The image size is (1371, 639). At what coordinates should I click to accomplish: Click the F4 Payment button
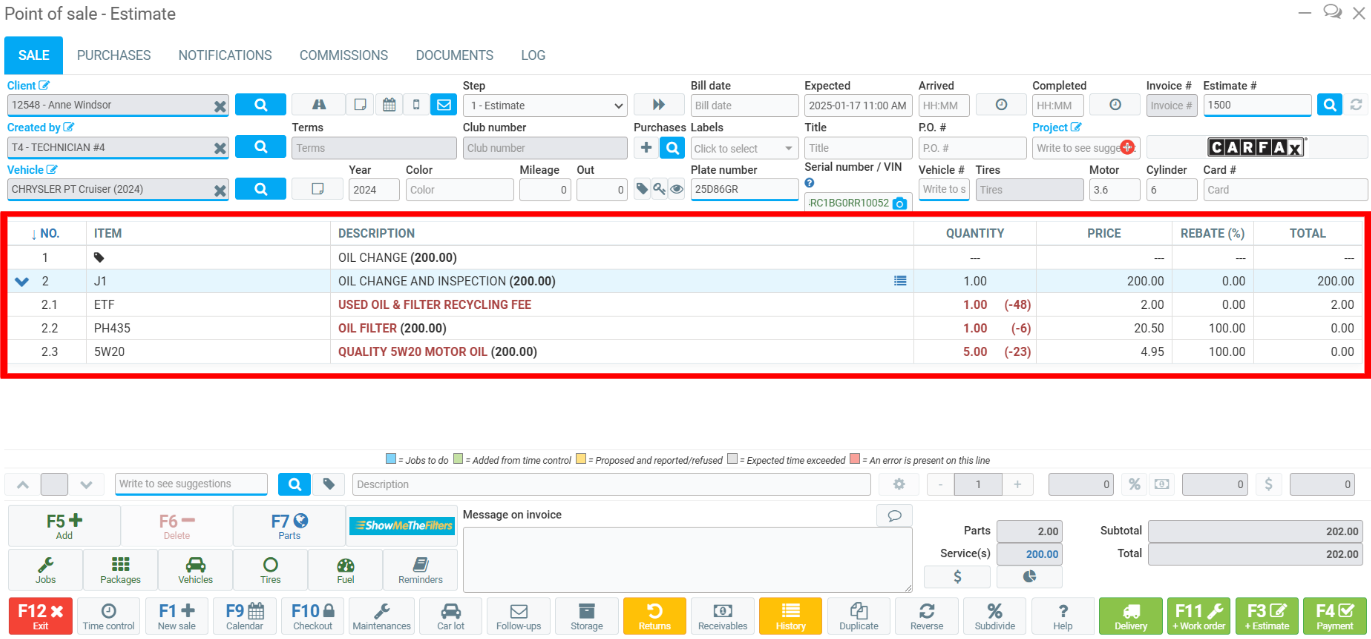click(x=1334, y=615)
